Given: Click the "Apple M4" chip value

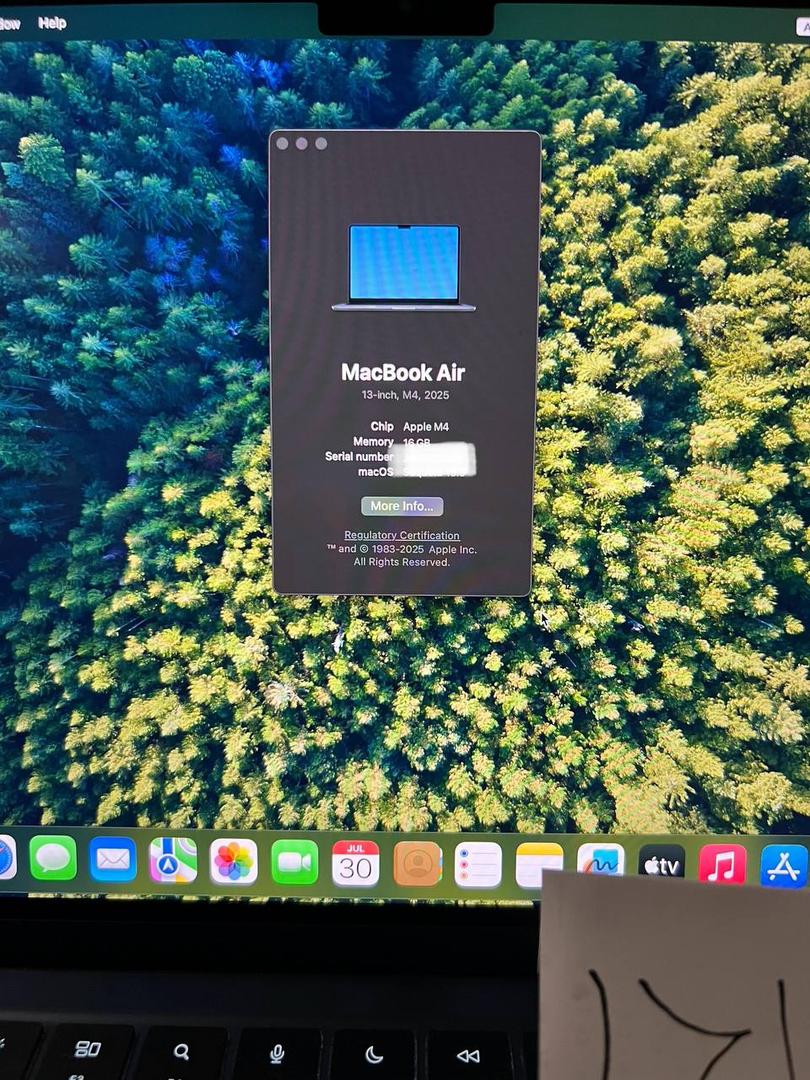Looking at the screenshot, I should click(426, 427).
